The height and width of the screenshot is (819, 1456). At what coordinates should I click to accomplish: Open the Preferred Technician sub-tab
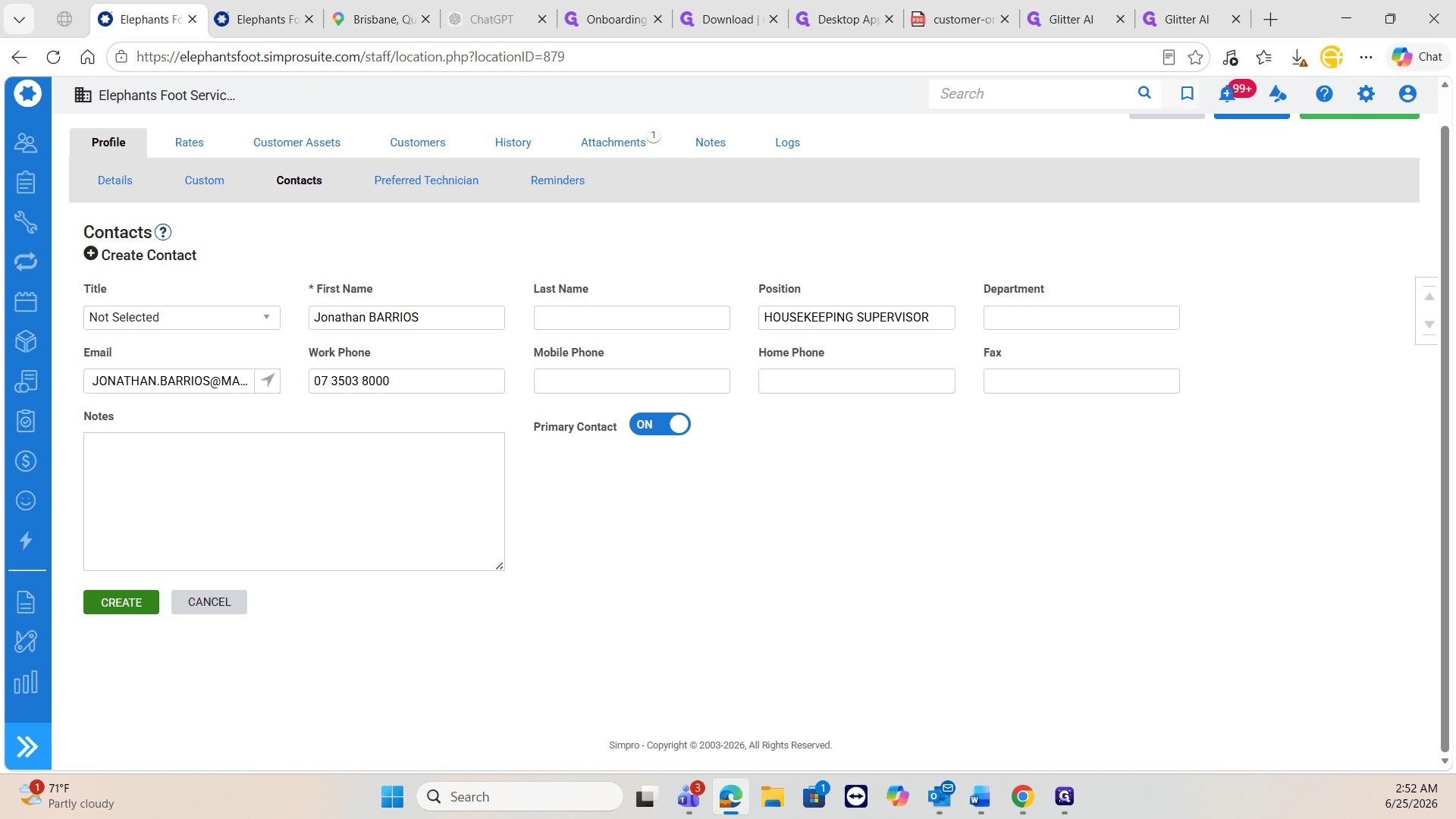[x=426, y=180]
